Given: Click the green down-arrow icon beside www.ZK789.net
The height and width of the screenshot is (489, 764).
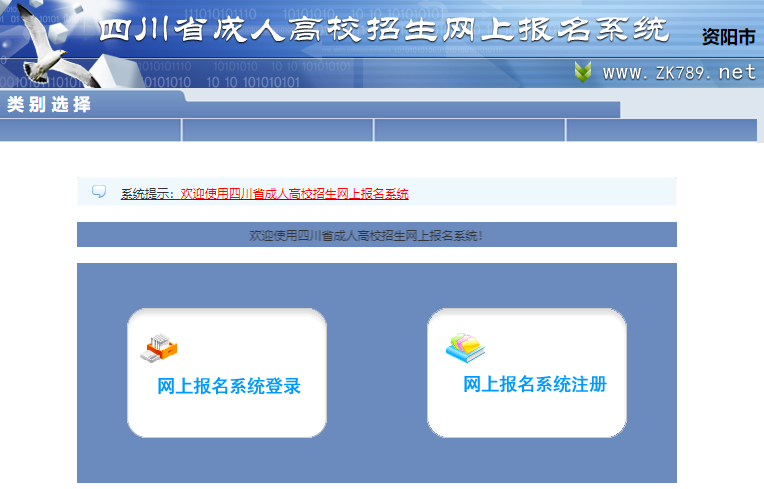Looking at the screenshot, I should pyautogui.click(x=582, y=72).
